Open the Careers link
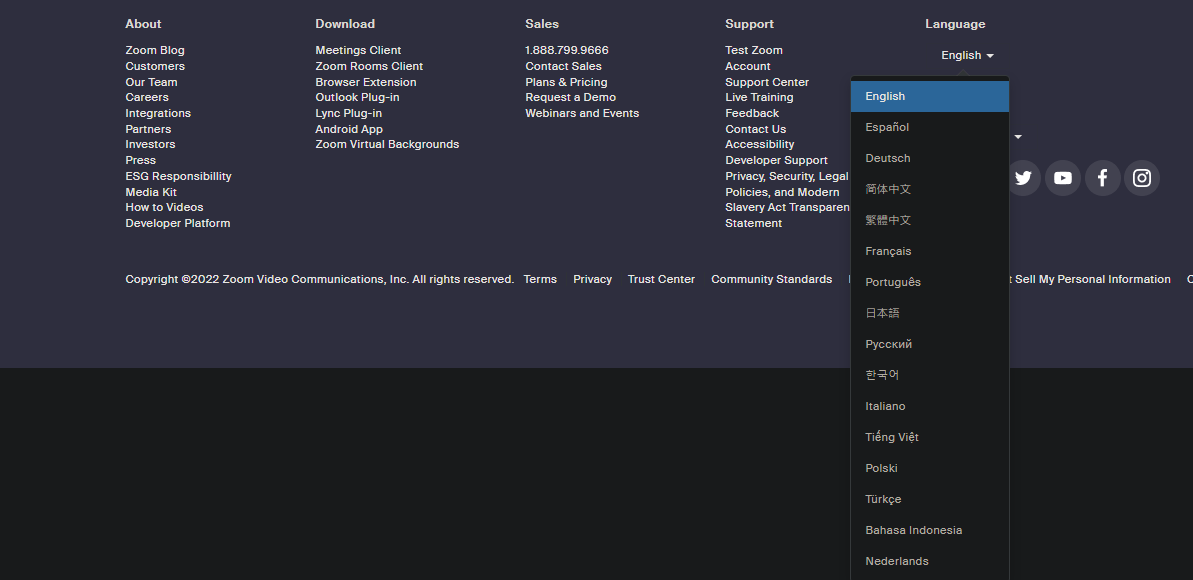 [147, 97]
